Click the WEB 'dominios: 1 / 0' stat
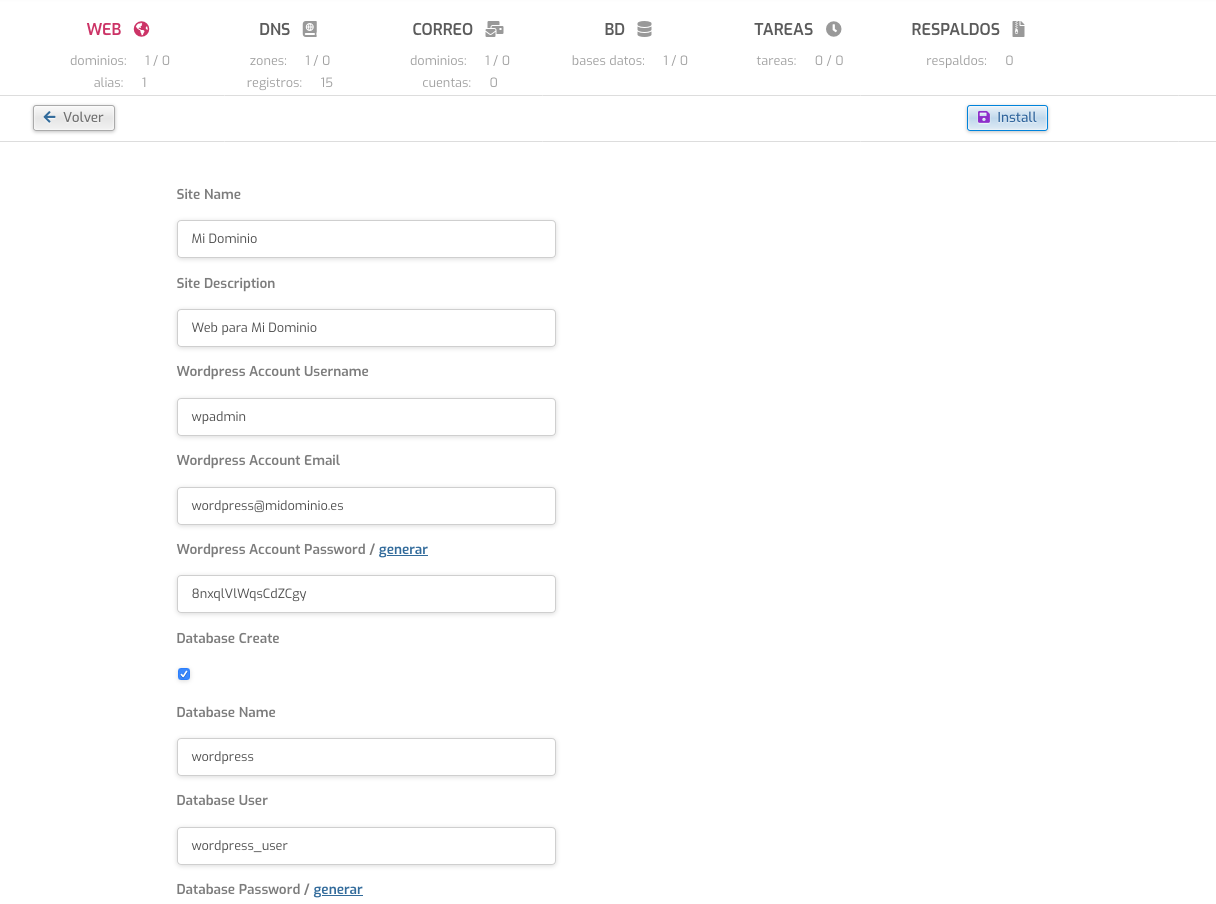 click(120, 61)
